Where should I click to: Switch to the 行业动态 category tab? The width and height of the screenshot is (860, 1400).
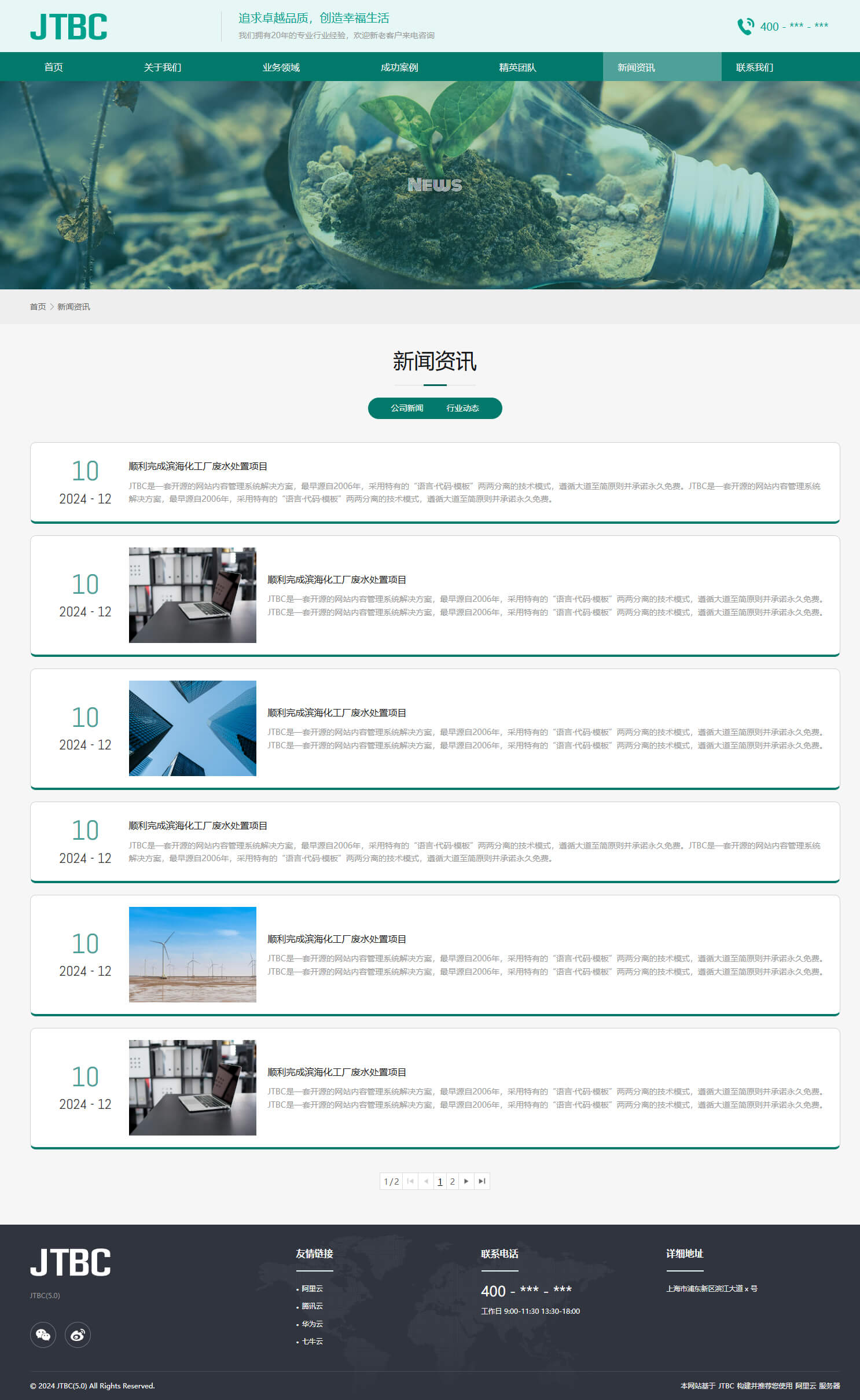462,408
